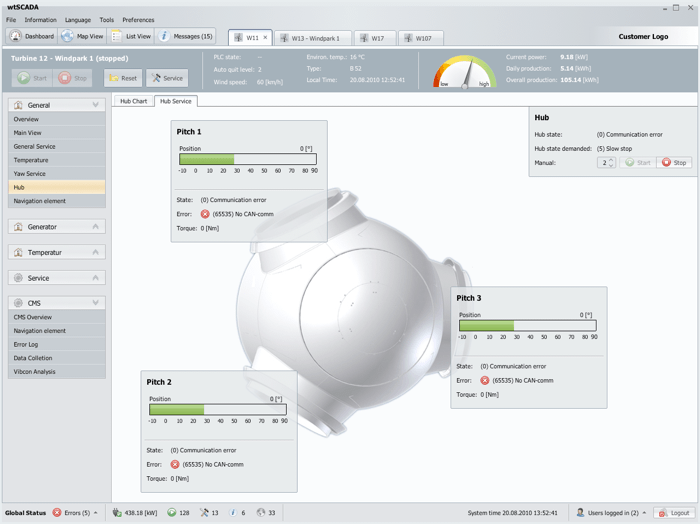Viewport: 700px width, 524px height.
Task: Expand the Errors (5) global status arrow
Action: click(96, 513)
